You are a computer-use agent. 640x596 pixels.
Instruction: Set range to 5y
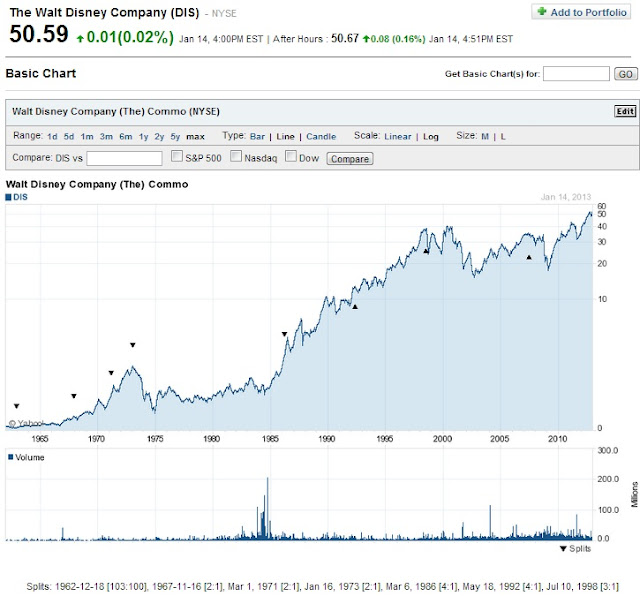(x=175, y=136)
